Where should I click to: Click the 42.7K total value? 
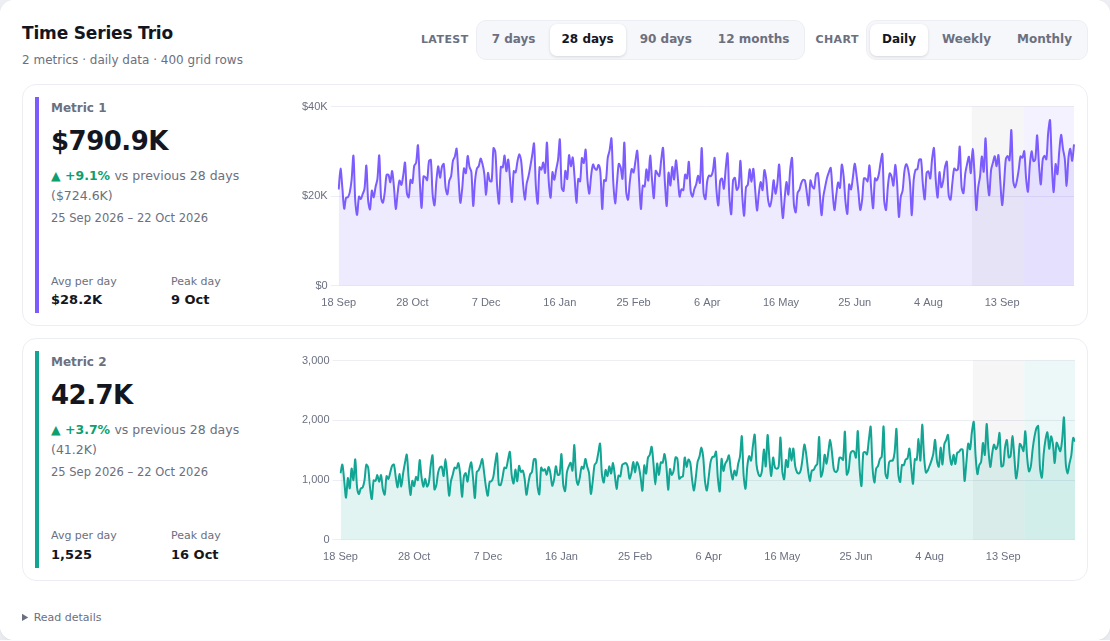coord(92,395)
